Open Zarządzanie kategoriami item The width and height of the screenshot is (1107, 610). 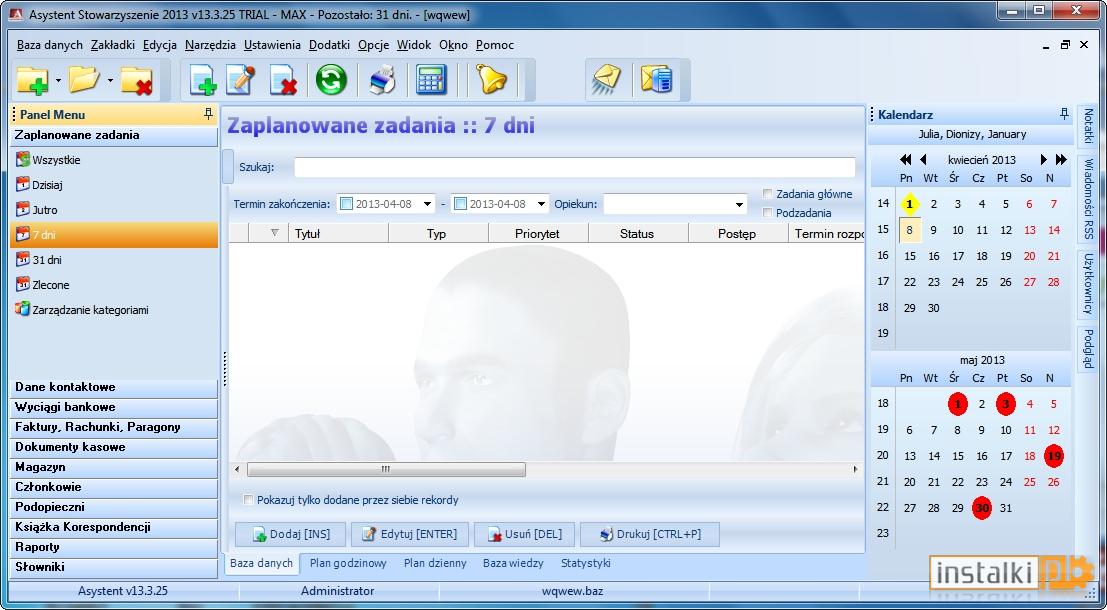tap(82, 309)
